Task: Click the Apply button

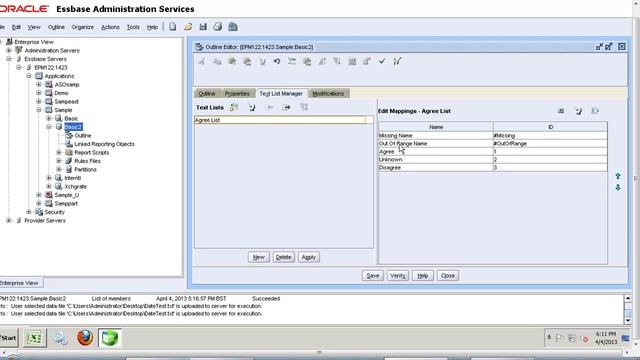Action: [309, 257]
